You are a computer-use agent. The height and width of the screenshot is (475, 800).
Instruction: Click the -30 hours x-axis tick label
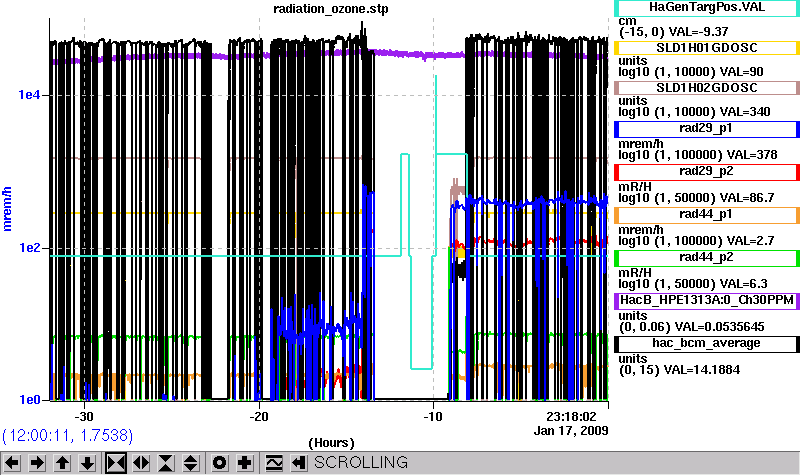tap(84, 417)
